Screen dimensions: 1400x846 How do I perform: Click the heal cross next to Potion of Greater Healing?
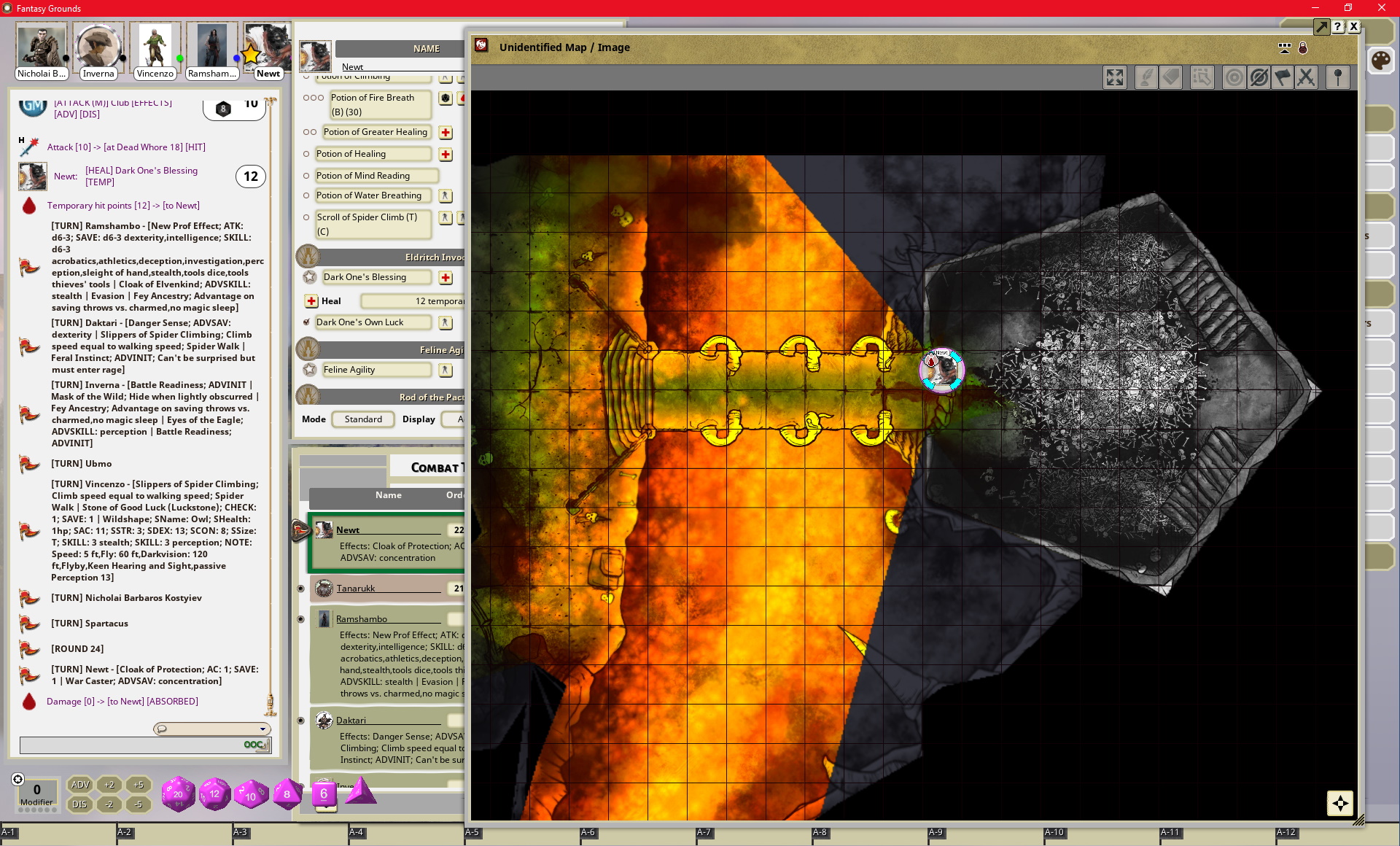click(x=446, y=133)
